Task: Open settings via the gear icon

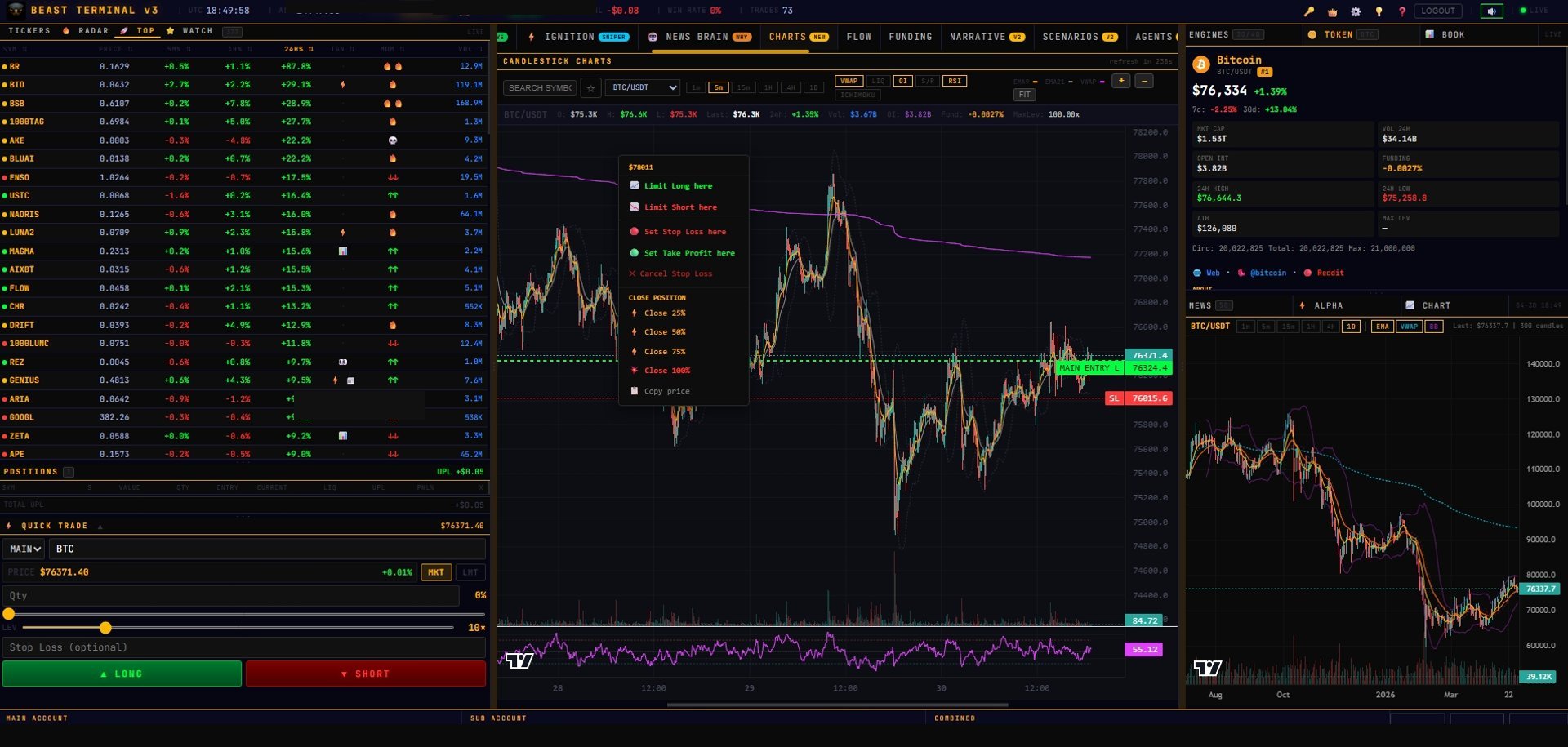Action: [1355, 11]
